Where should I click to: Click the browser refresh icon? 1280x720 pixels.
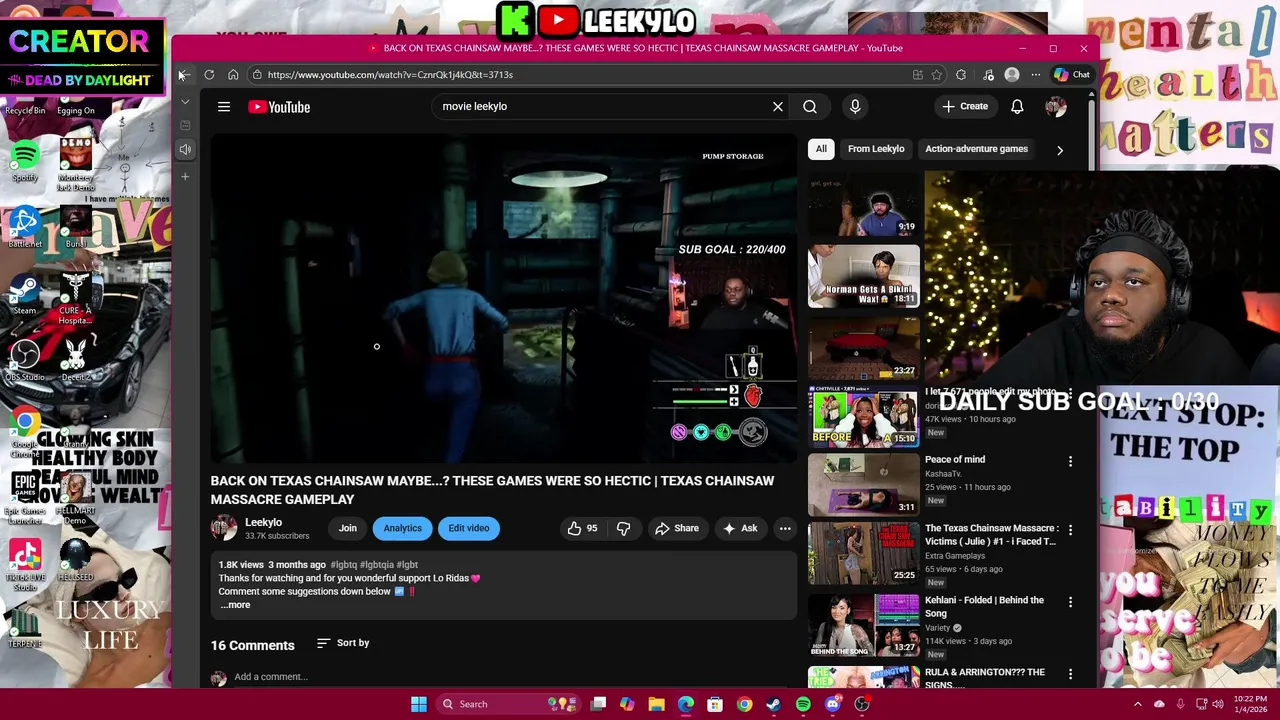coord(209,75)
